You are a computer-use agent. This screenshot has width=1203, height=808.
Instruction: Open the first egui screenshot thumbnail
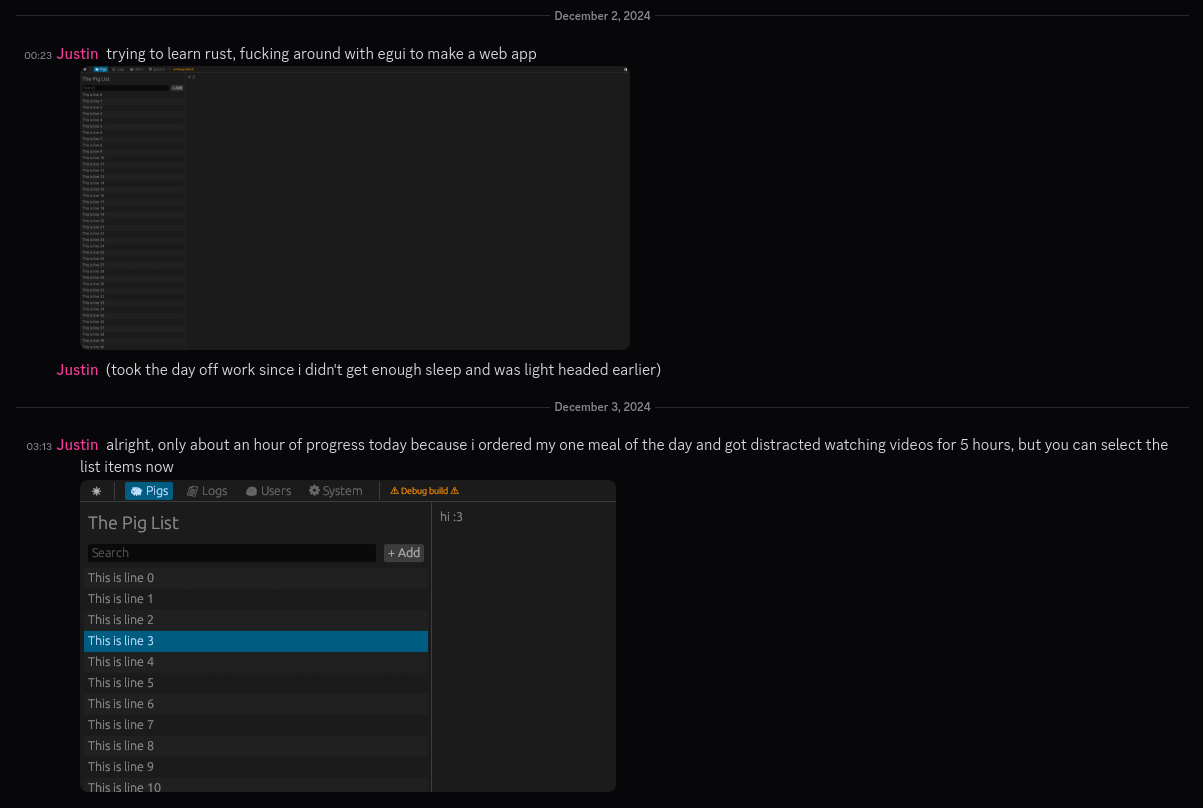pos(355,208)
